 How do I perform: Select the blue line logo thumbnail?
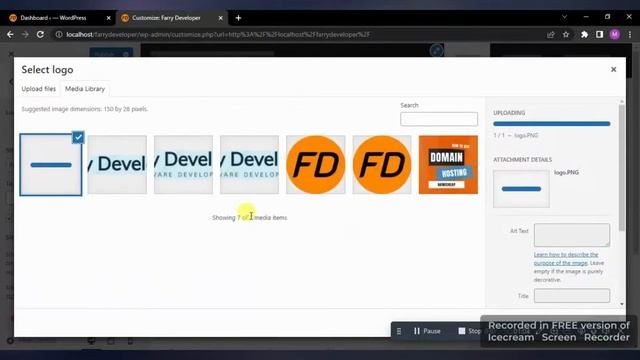51,165
